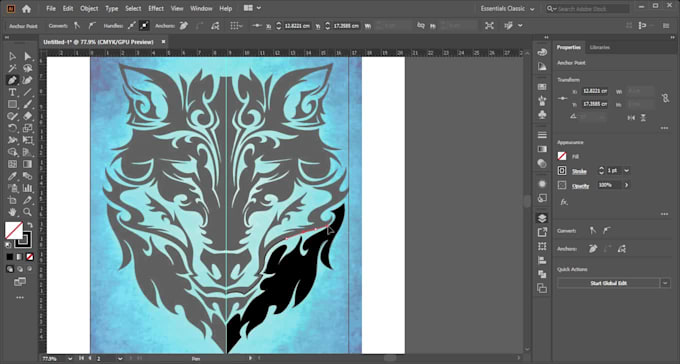Viewport: 680px width, 364px height.
Task: Choose the Eraser tool
Action: pyautogui.click(x=28, y=116)
